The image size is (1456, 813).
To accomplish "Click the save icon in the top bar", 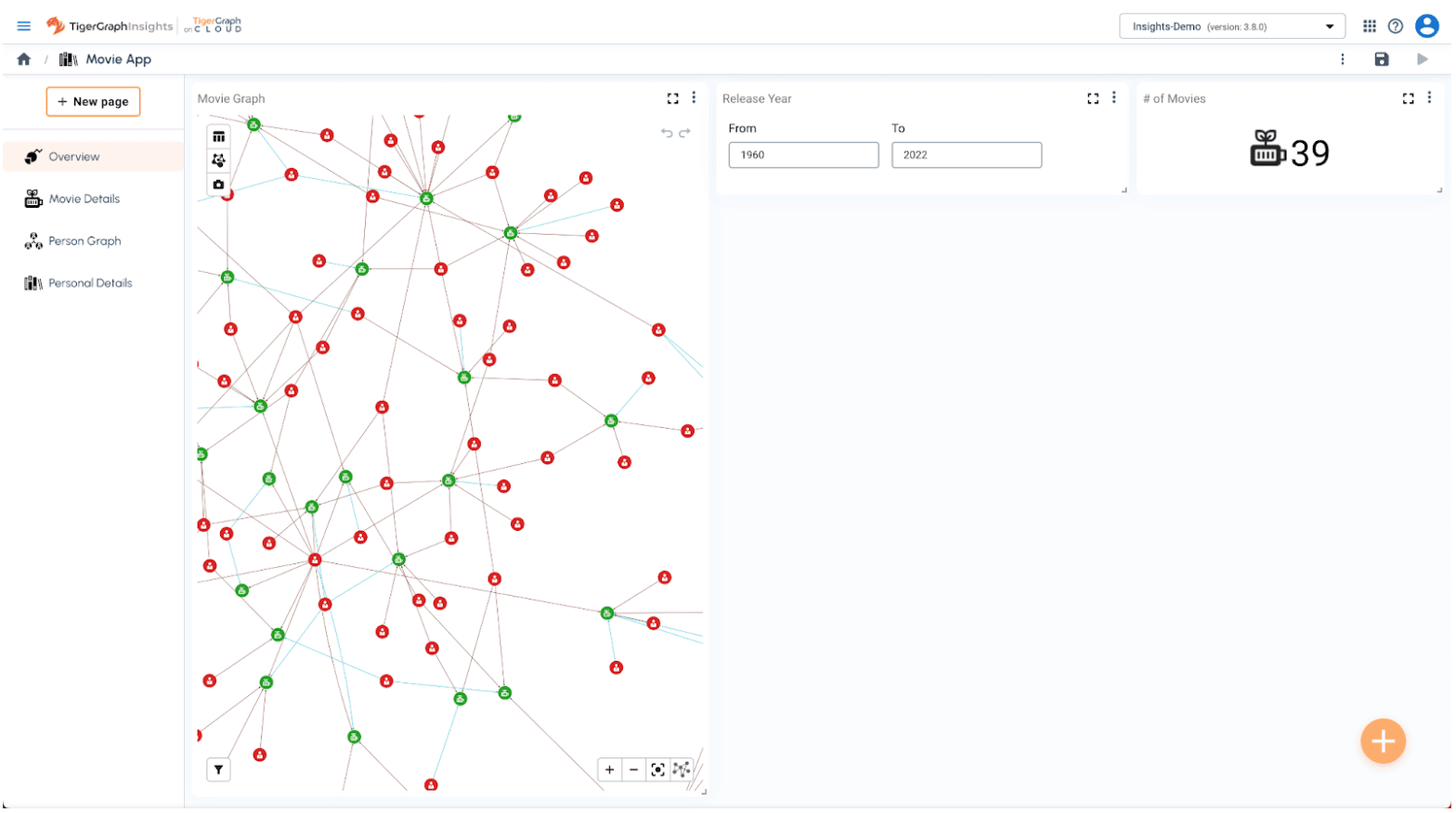I will pos(1383,59).
